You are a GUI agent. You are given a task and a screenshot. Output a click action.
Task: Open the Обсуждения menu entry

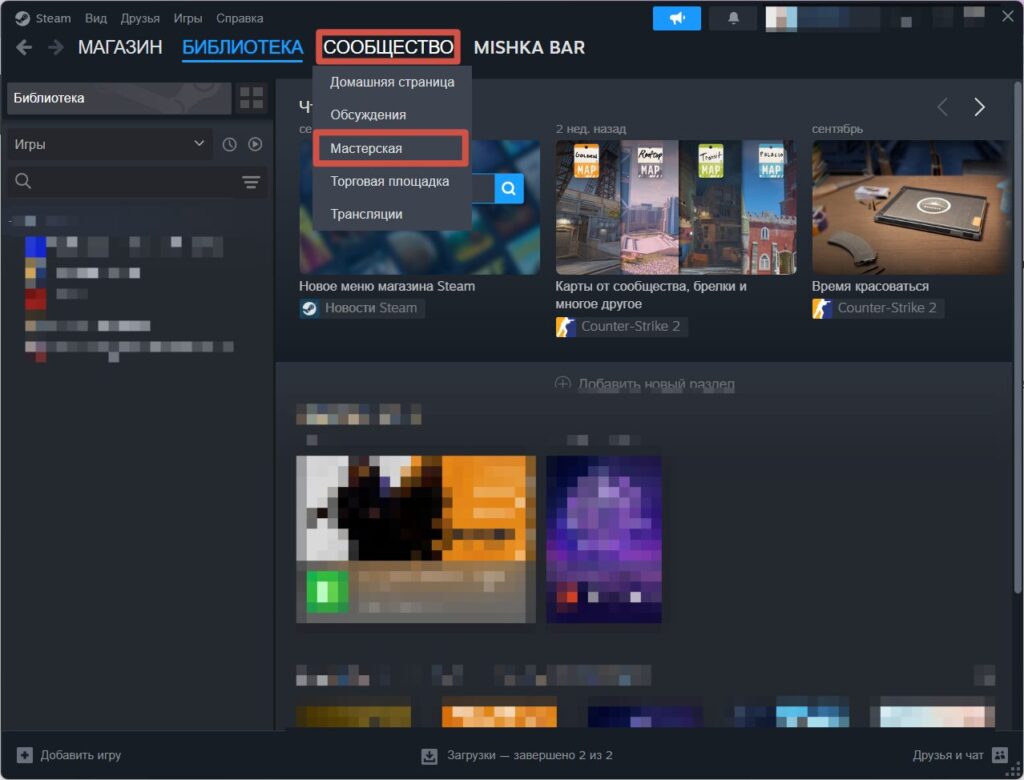click(x=368, y=115)
